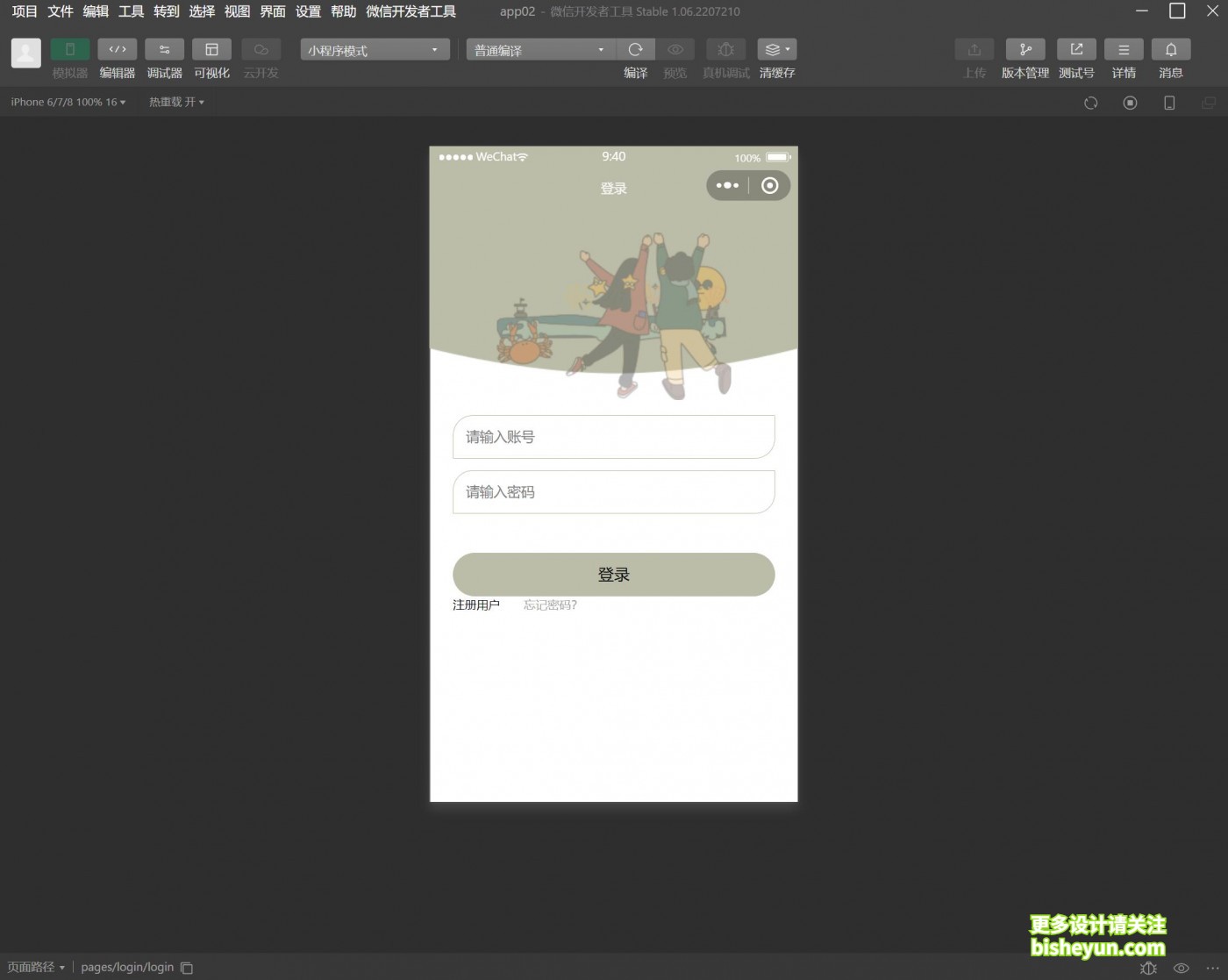Click the mini program close circle icon
Screen dimensions: 1228x980
(769, 185)
